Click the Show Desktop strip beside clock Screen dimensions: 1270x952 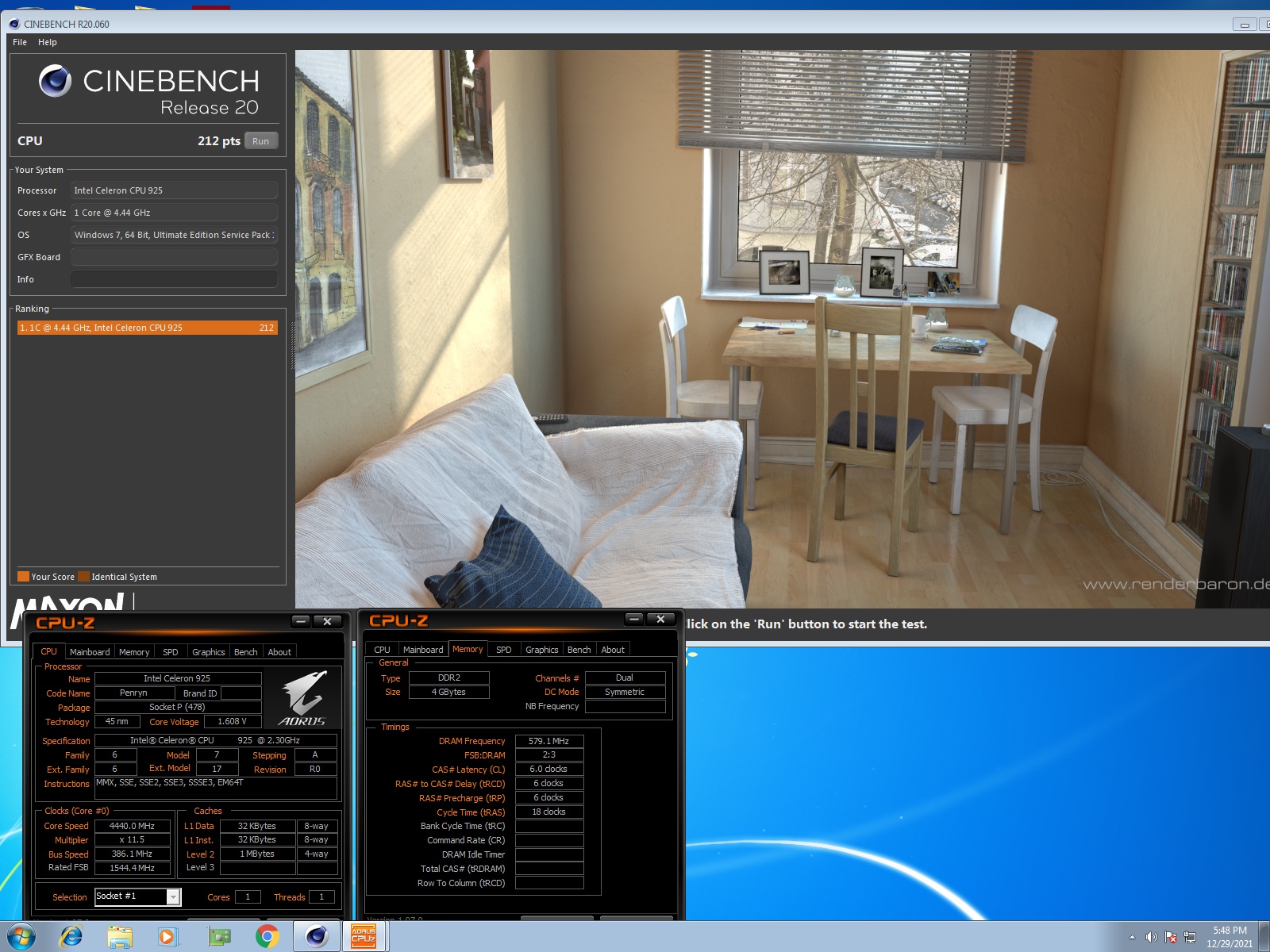point(1265,937)
